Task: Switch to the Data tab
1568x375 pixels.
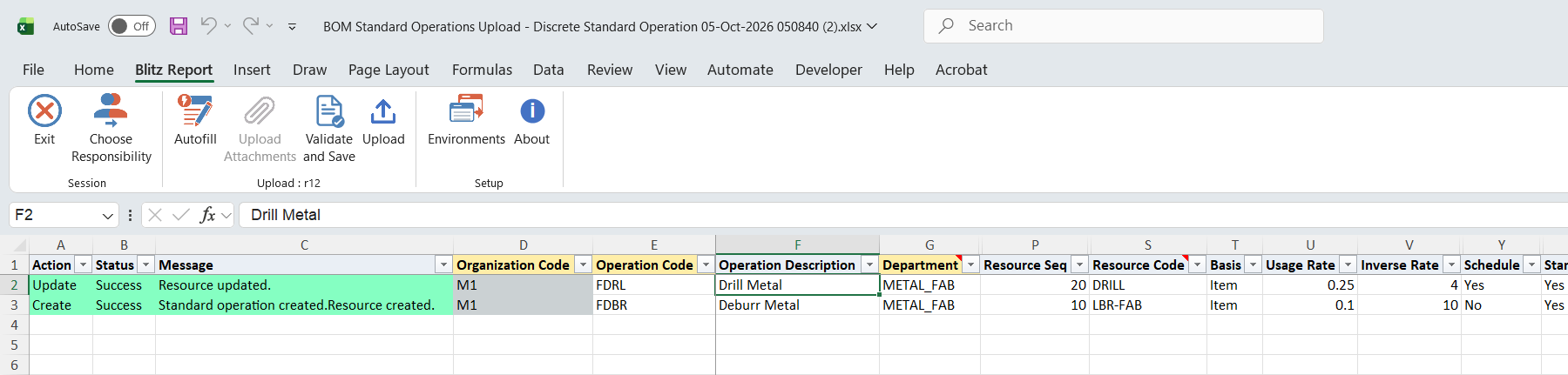Action: point(549,70)
